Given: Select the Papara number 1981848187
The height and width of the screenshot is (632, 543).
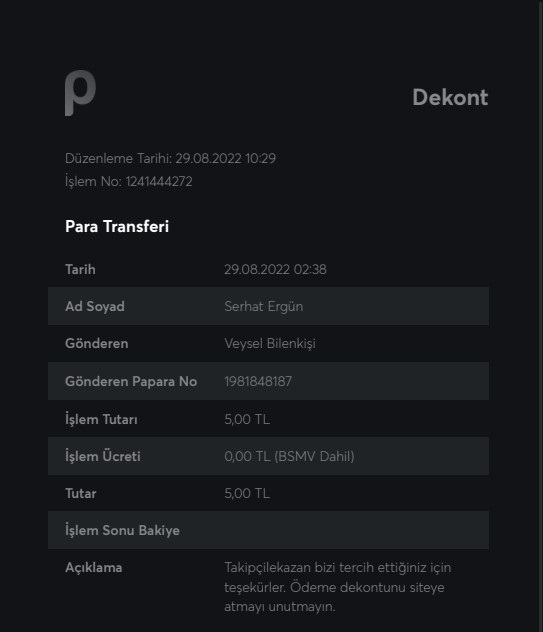Looking at the screenshot, I should pyautogui.click(x=258, y=381).
